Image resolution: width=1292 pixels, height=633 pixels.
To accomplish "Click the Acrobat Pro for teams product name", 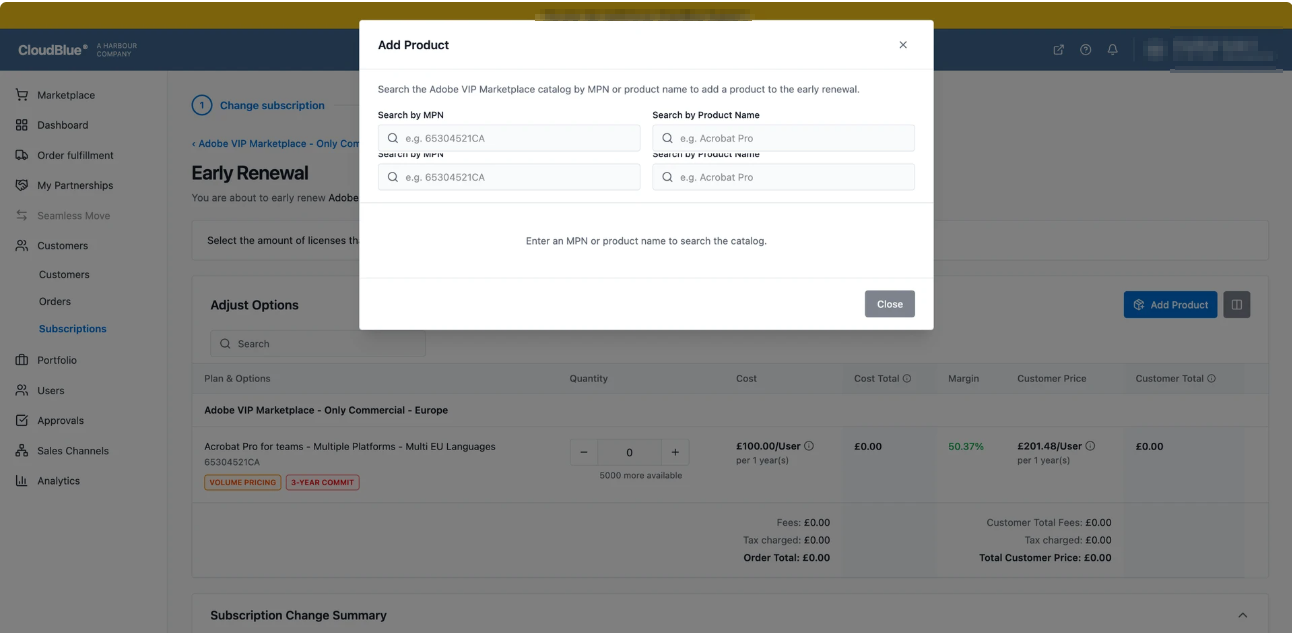I will click(x=350, y=446).
